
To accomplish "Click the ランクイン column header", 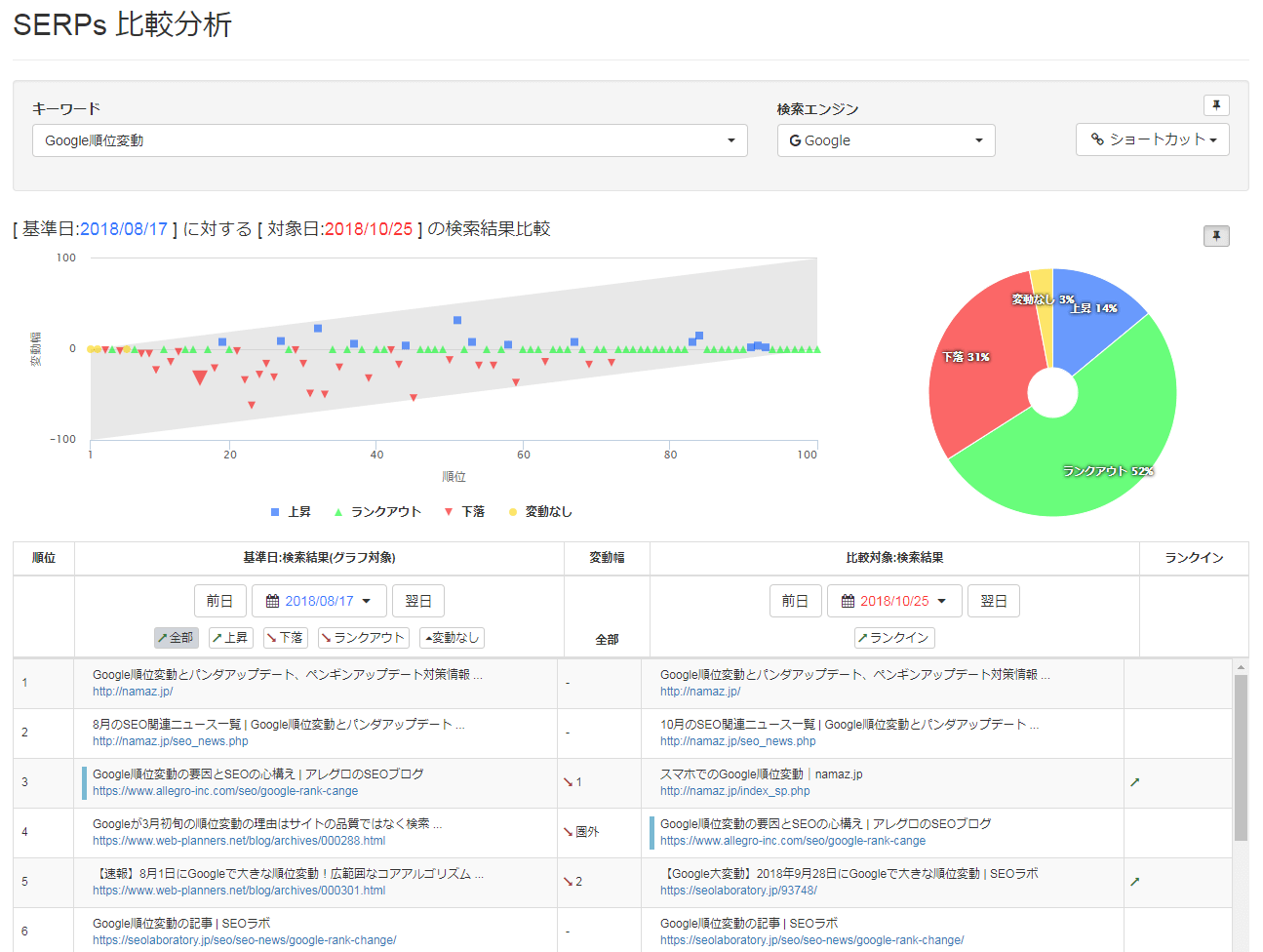I will click(1194, 558).
